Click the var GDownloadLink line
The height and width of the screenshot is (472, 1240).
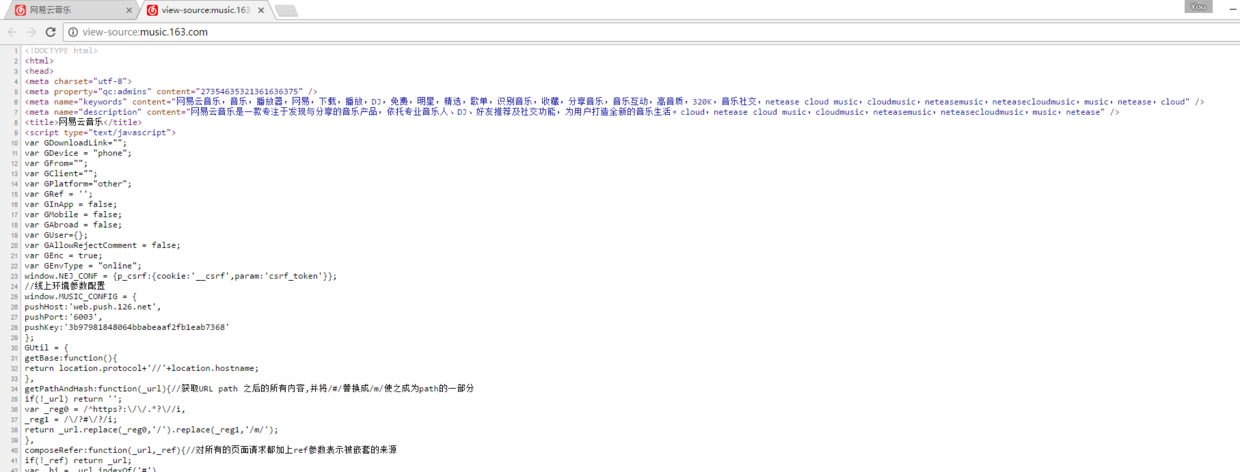point(76,142)
